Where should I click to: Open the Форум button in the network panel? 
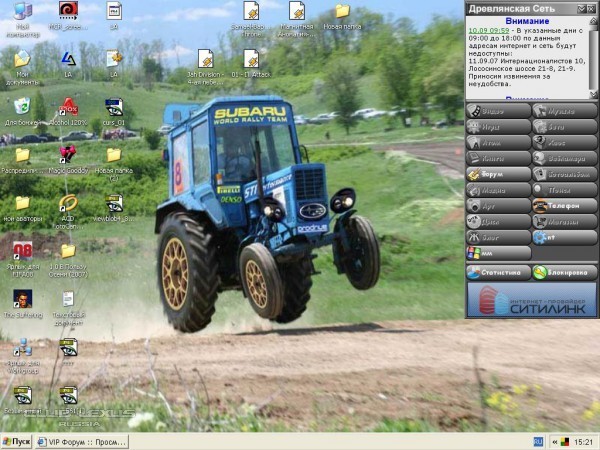pyautogui.click(x=498, y=174)
